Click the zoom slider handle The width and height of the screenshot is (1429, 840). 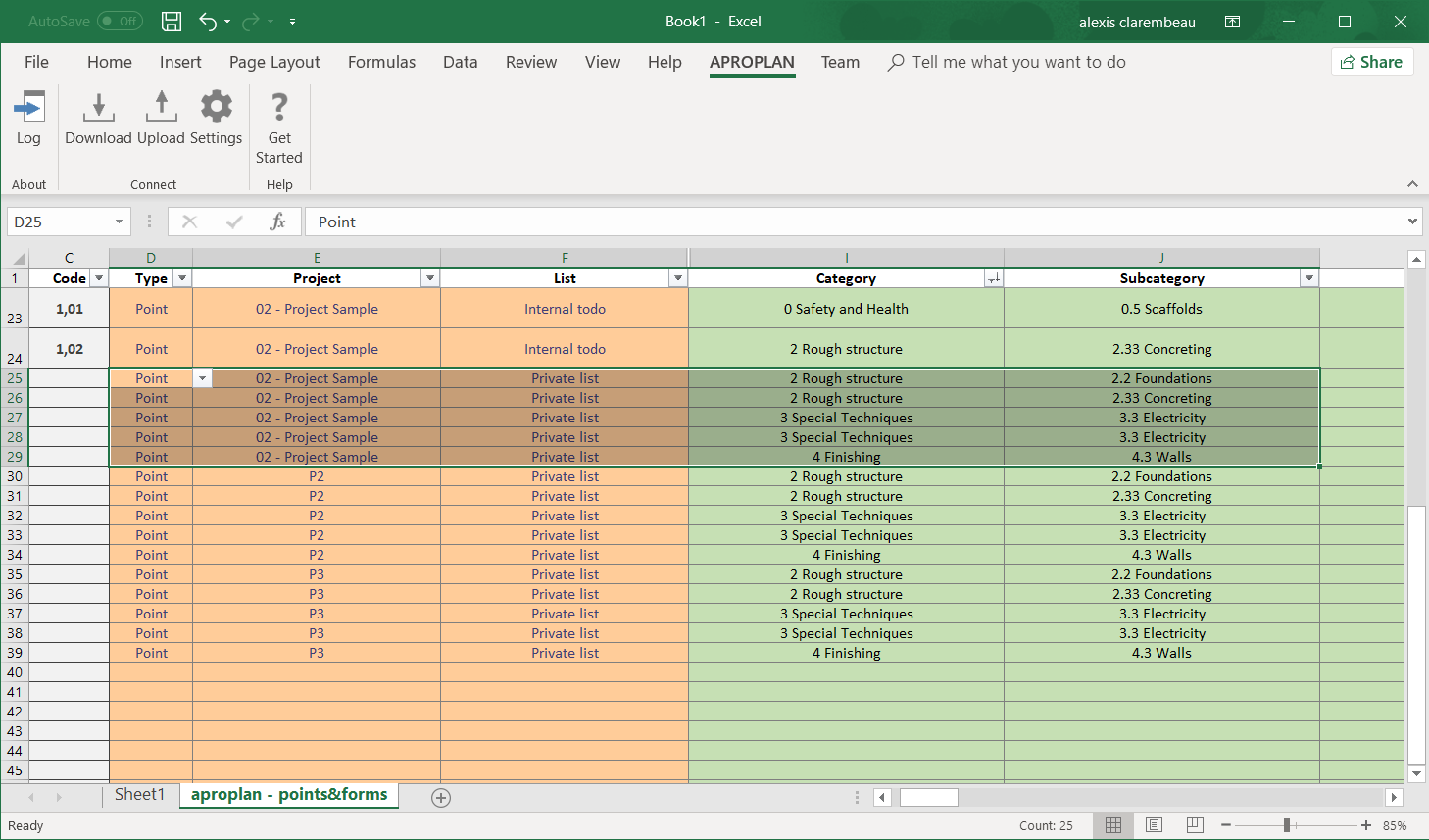point(1287,825)
